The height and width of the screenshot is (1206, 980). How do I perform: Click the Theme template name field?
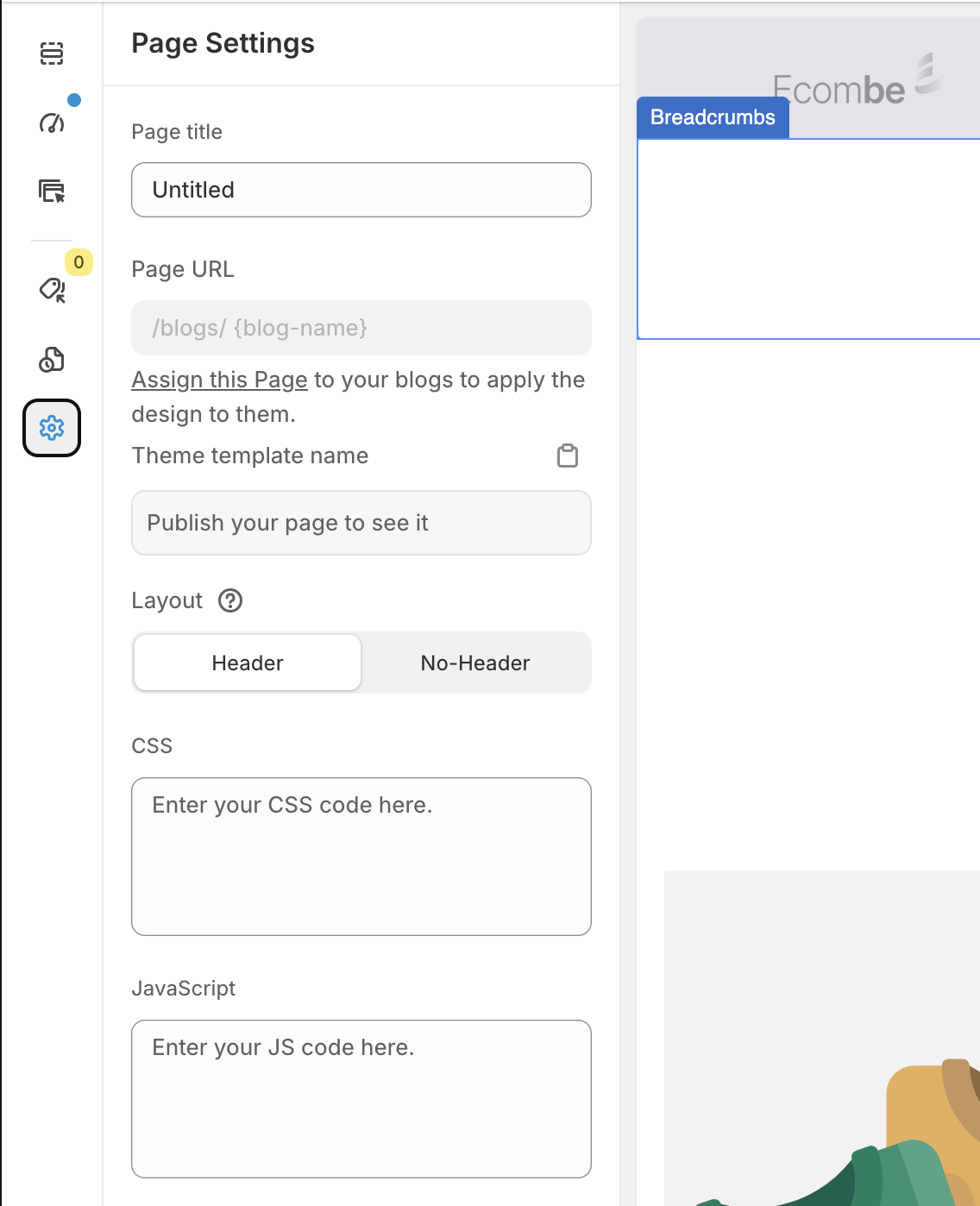(x=361, y=523)
